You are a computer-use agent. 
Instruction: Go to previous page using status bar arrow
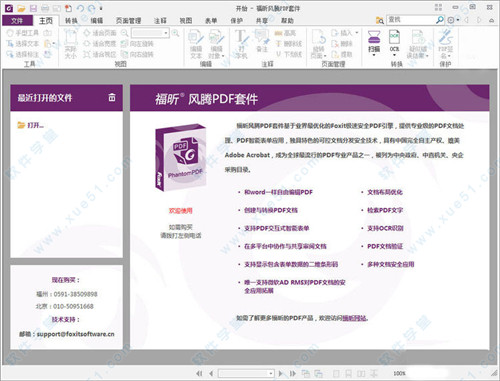211,373
